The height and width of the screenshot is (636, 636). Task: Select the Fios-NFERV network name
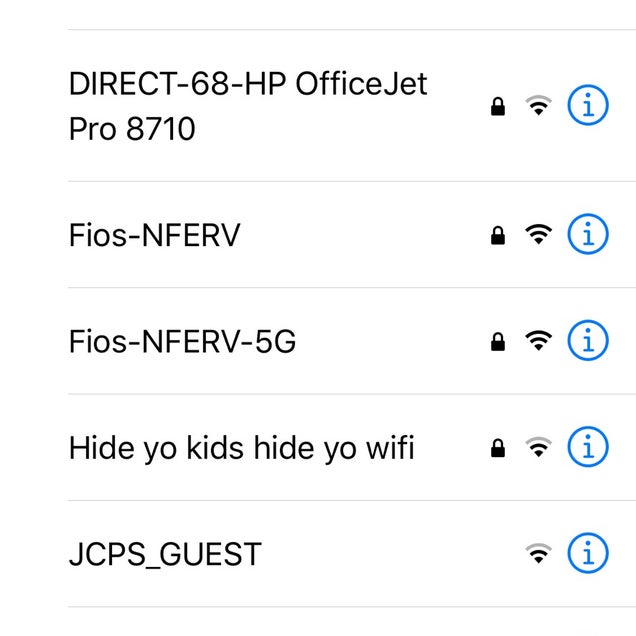coord(155,235)
